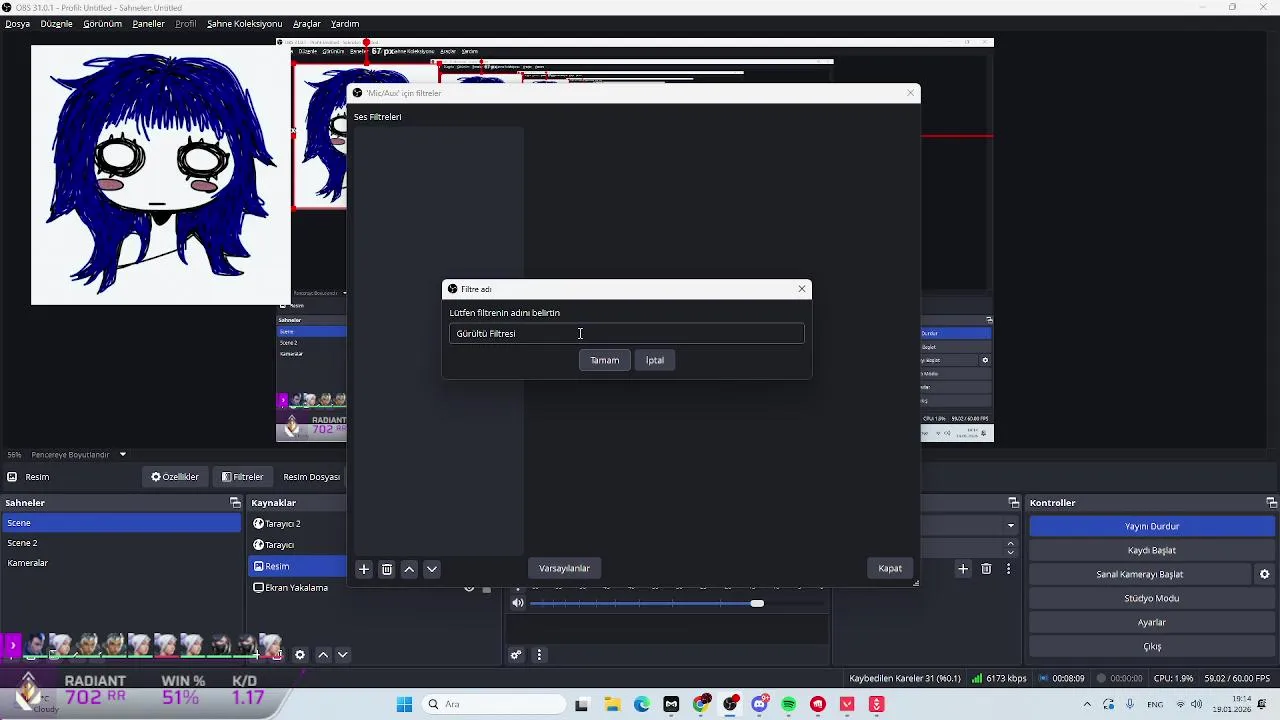Open the Görünüm menu

coord(102,24)
